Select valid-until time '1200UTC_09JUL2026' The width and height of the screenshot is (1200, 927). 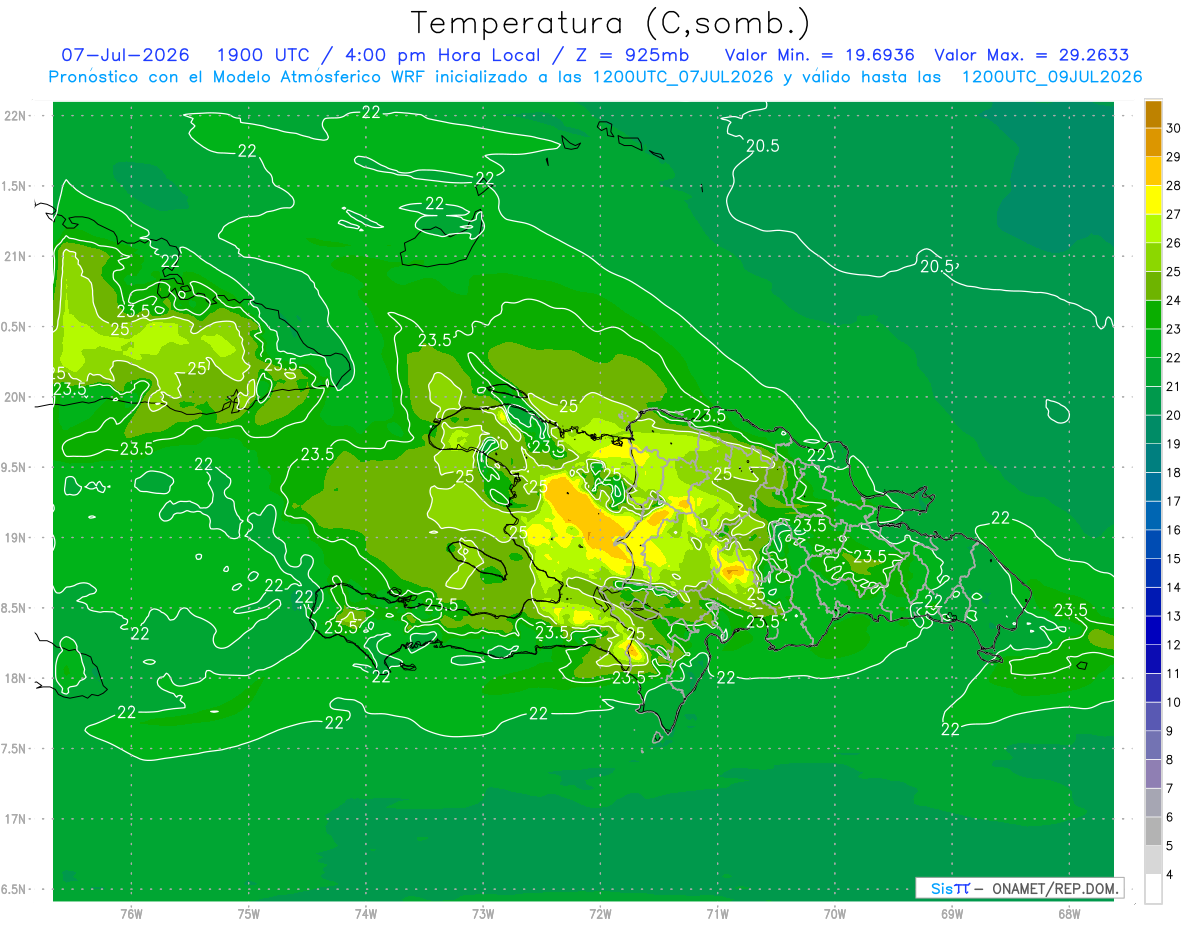point(1052,77)
